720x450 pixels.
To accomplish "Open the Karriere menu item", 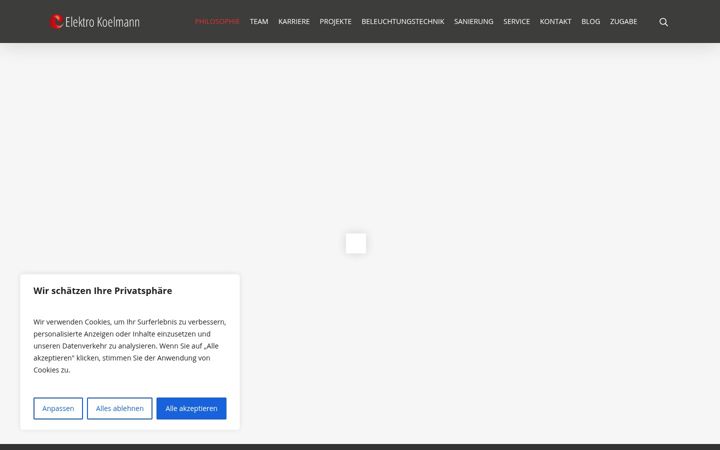I will point(294,22).
